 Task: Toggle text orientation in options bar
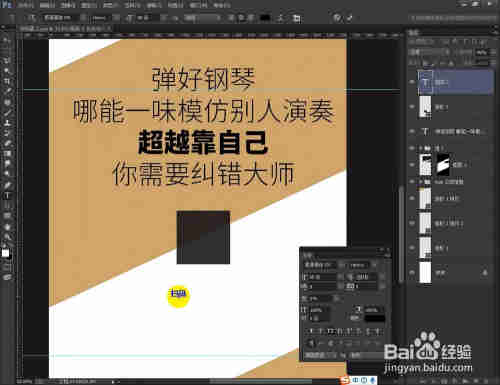[x=32, y=18]
